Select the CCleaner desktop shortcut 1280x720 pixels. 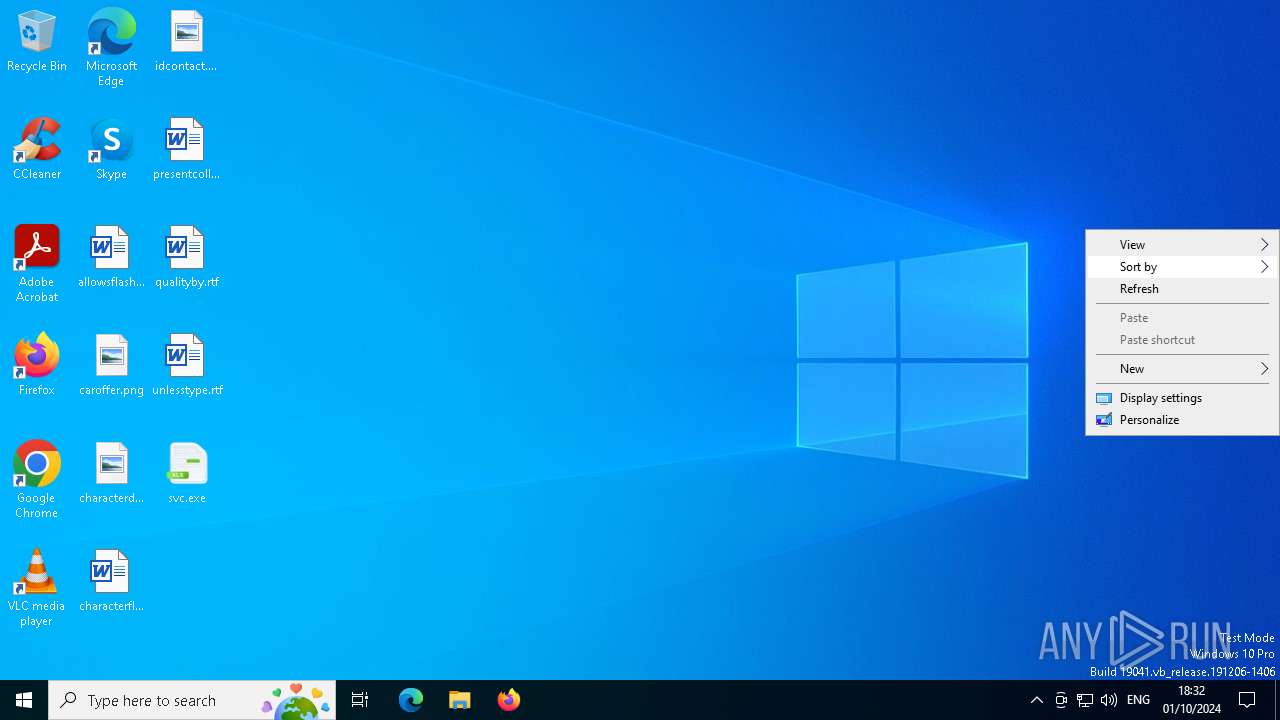[37, 149]
